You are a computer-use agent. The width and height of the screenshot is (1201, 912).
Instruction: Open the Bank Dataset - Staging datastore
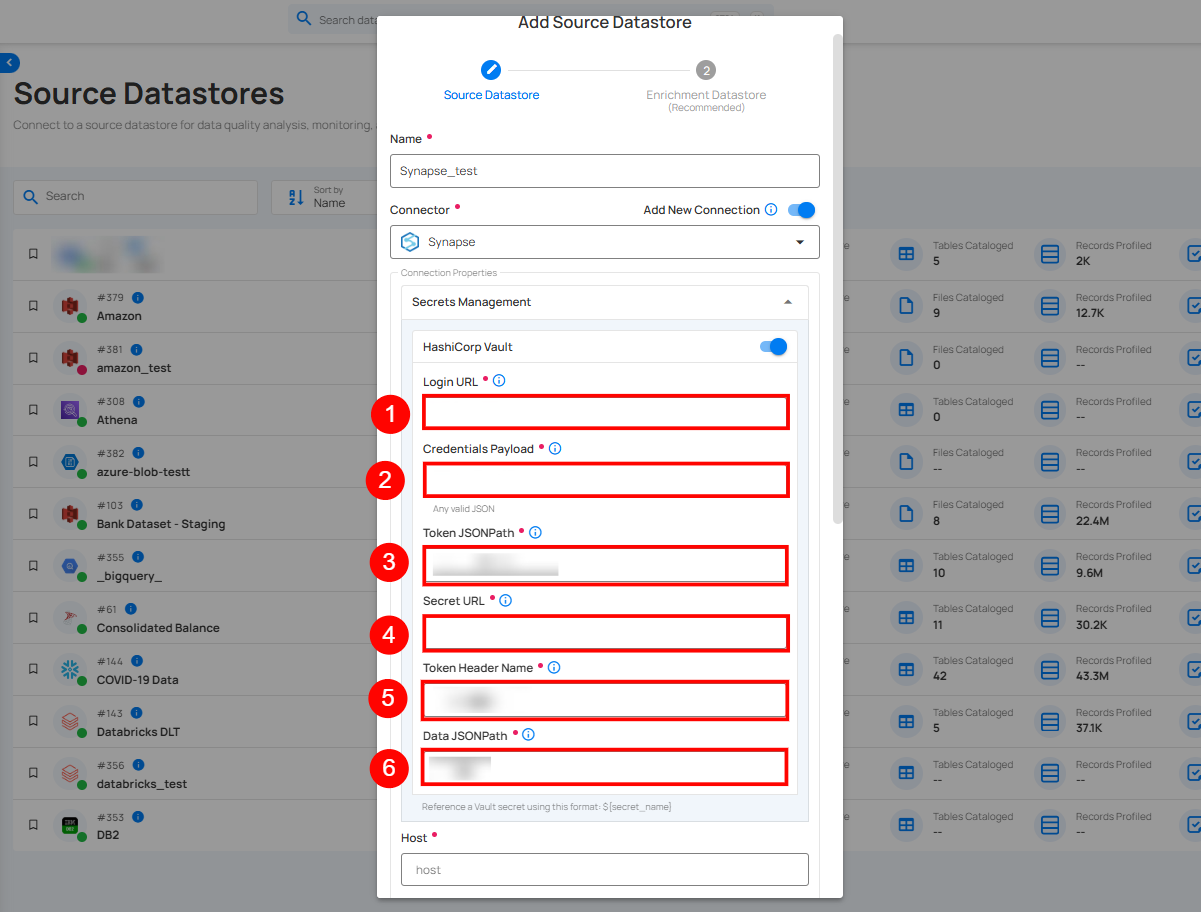click(160, 524)
